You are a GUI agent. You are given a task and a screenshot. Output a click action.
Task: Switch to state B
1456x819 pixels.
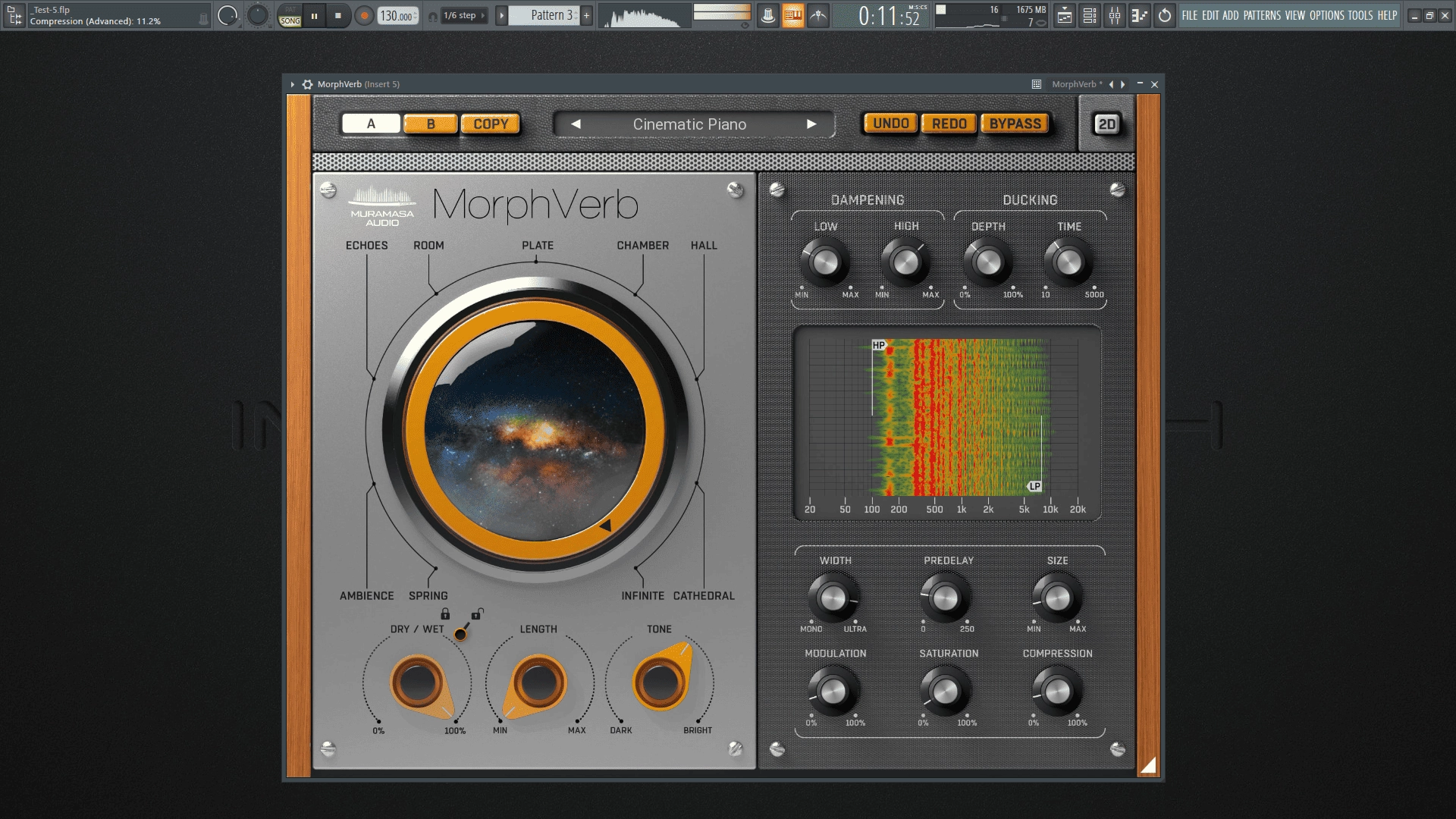click(431, 124)
